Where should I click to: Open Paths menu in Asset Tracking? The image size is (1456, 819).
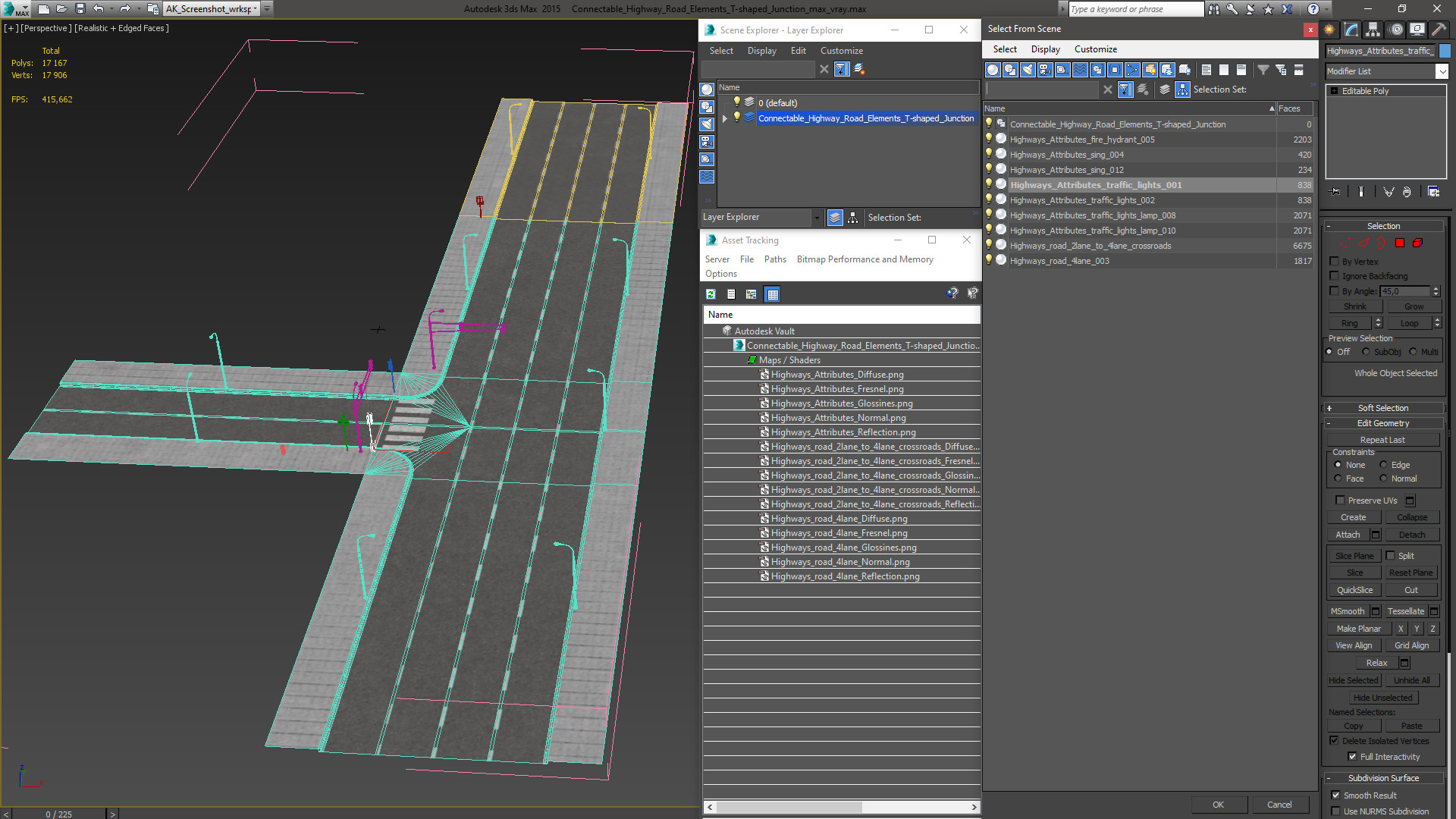pos(775,259)
